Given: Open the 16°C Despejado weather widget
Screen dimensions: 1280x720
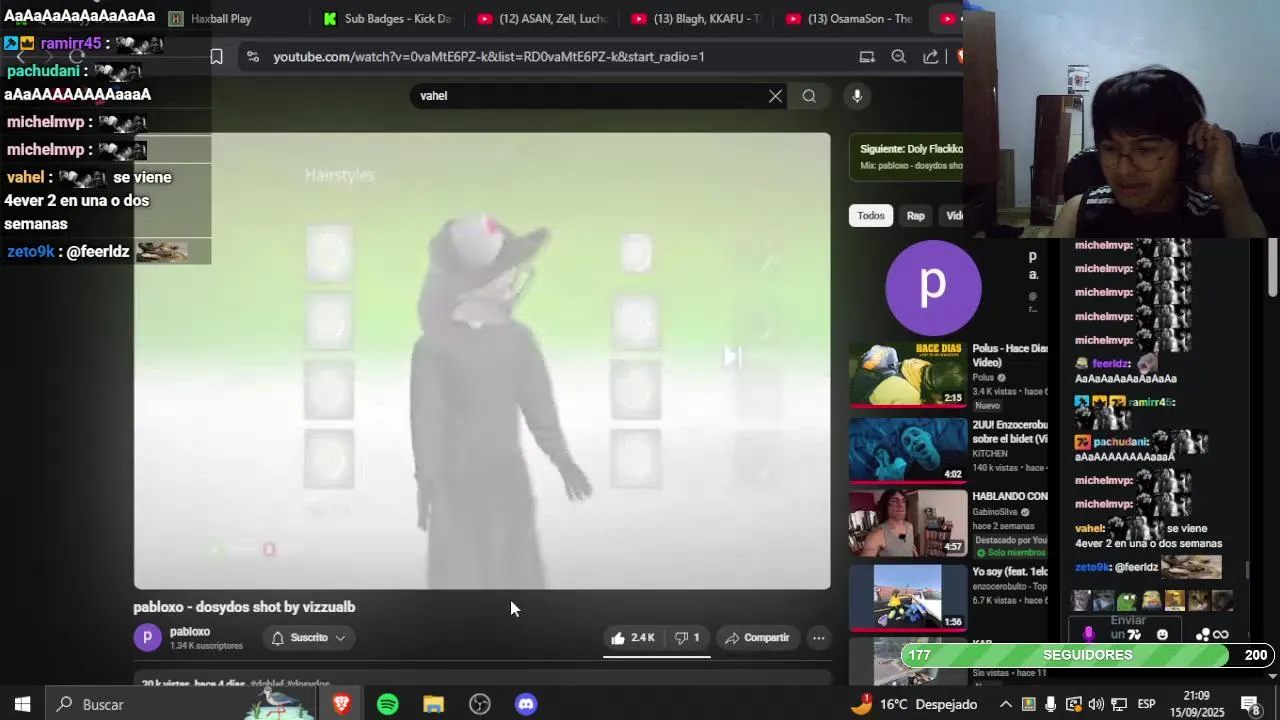Looking at the screenshot, I should pos(914,704).
